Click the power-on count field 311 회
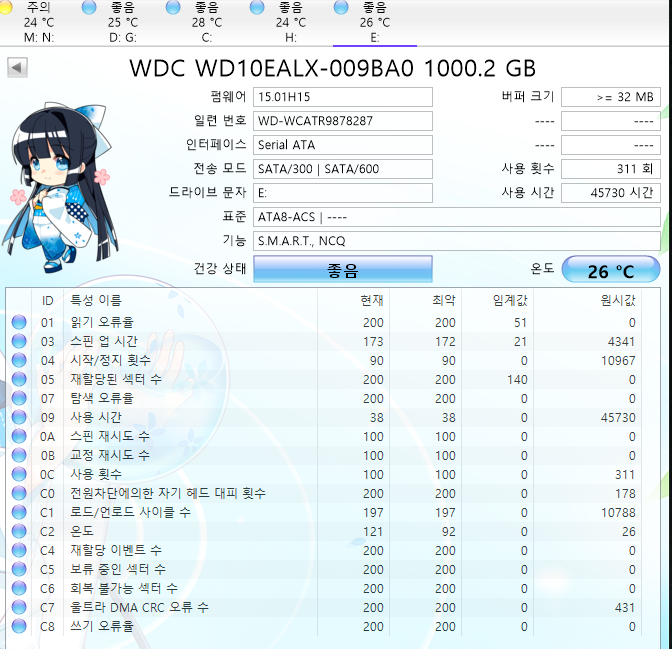672x649 pixels. [x=611, y=169]
